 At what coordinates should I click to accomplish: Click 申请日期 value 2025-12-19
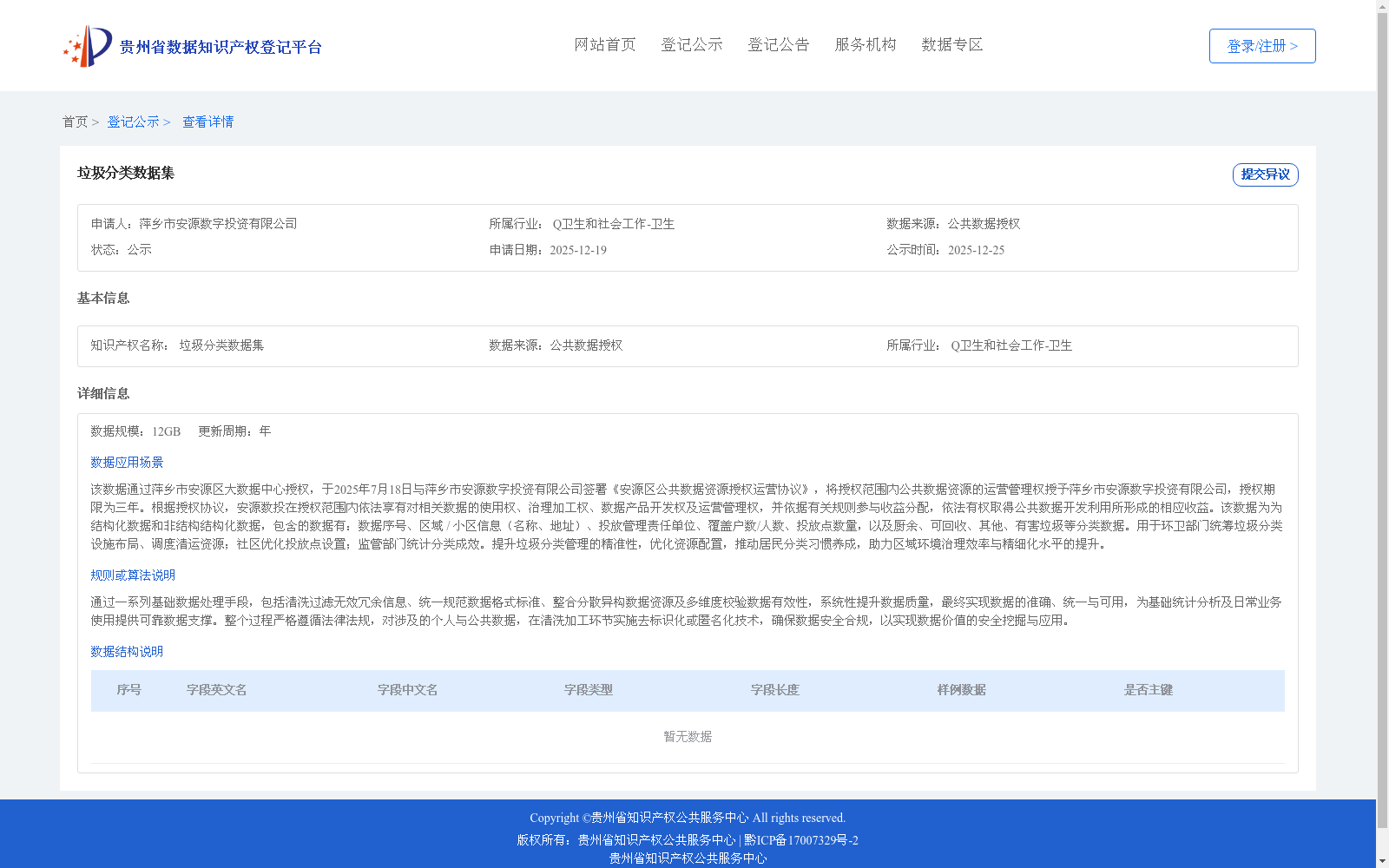coord(578,250)
